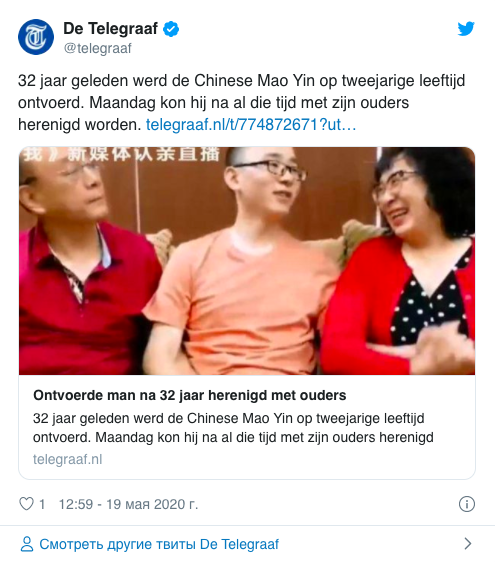
Task: Follow the telegraaf.nl/t/774872671 link in the tweet
Action: pyautogui.click(x=251, y=125)
